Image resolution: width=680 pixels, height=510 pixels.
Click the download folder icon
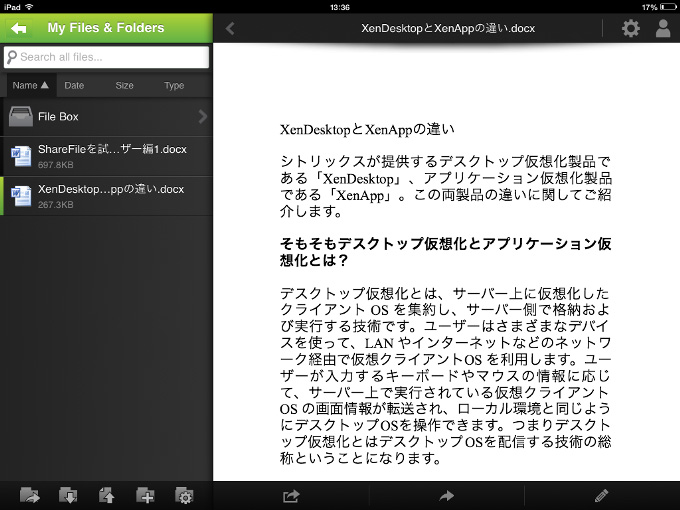point(68,495)
